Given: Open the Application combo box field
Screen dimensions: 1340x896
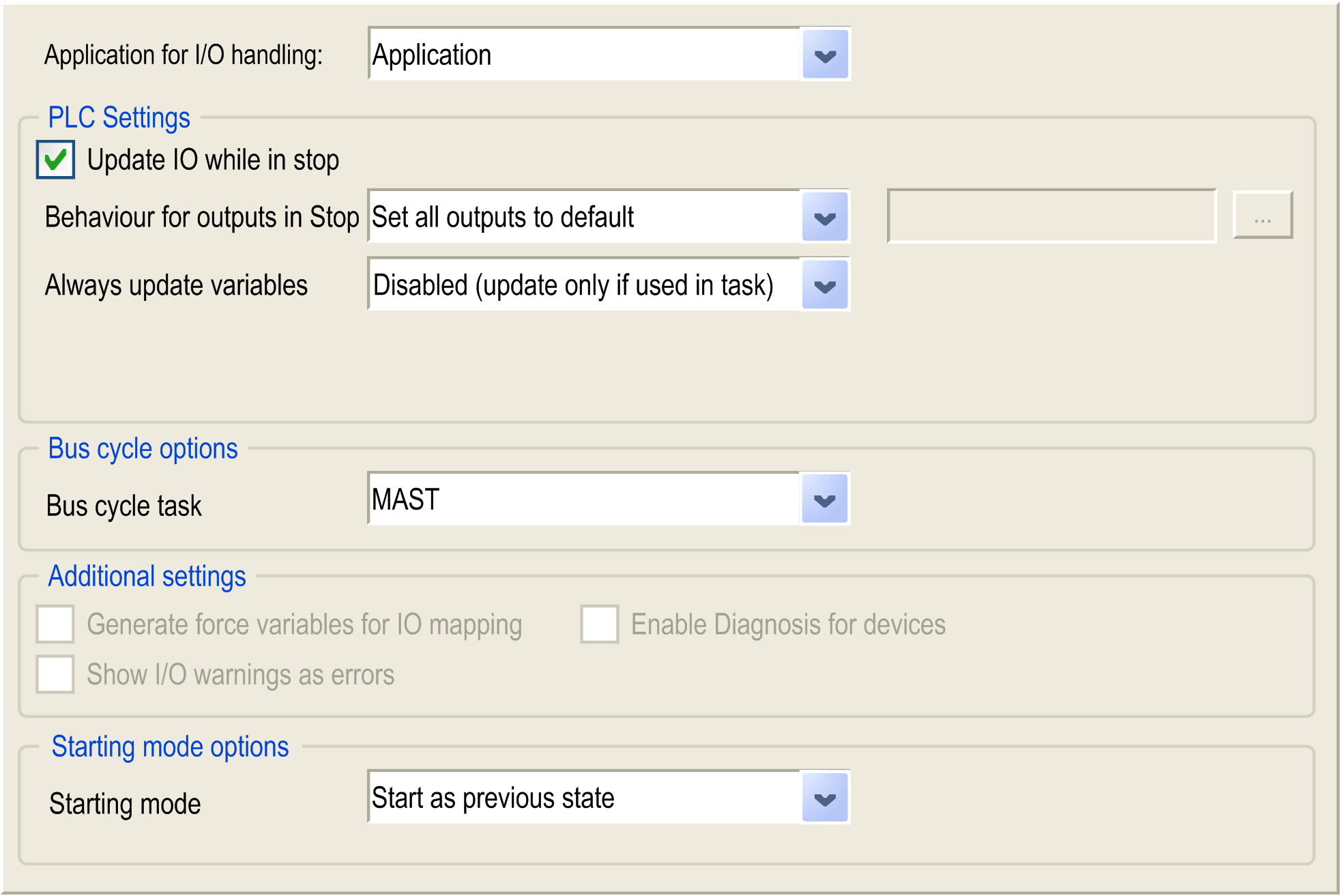Looking at the screenshot, I should click(583, 55).
